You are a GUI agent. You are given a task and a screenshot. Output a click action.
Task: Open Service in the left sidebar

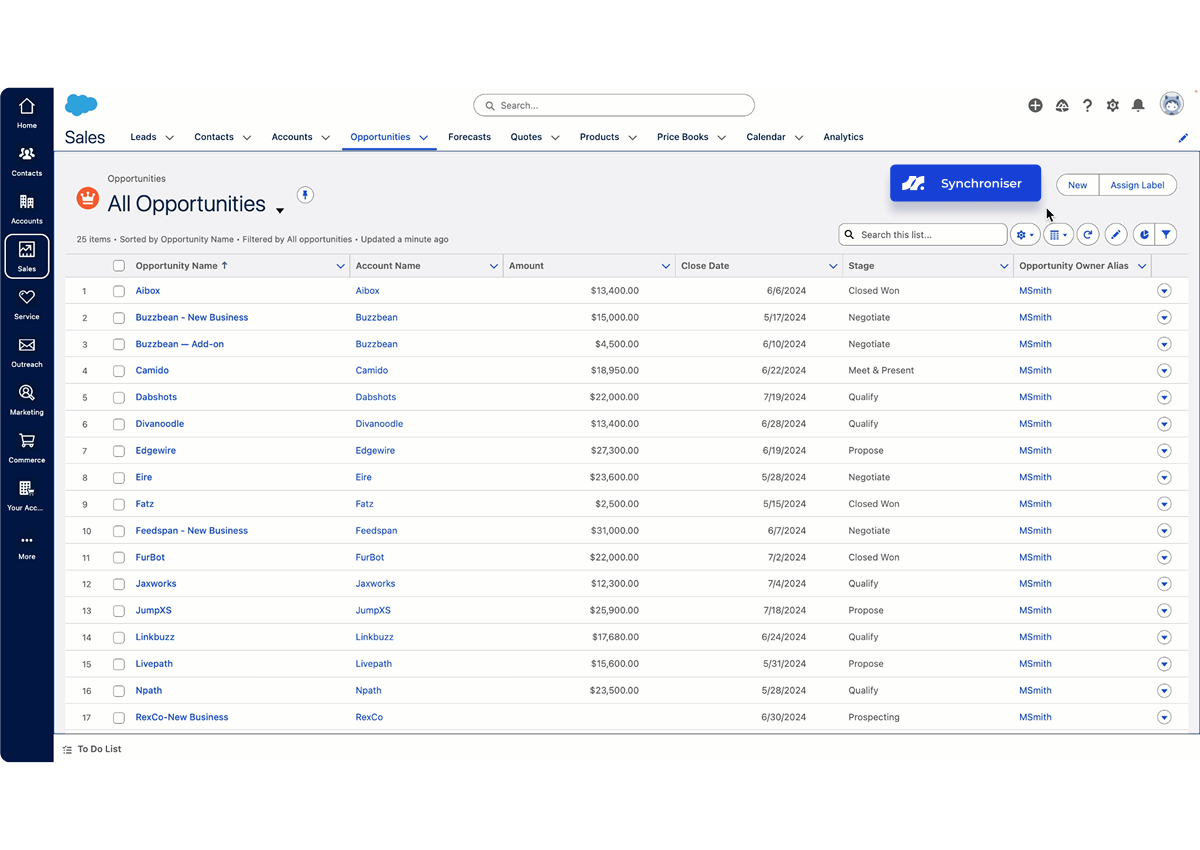(27, 304)
